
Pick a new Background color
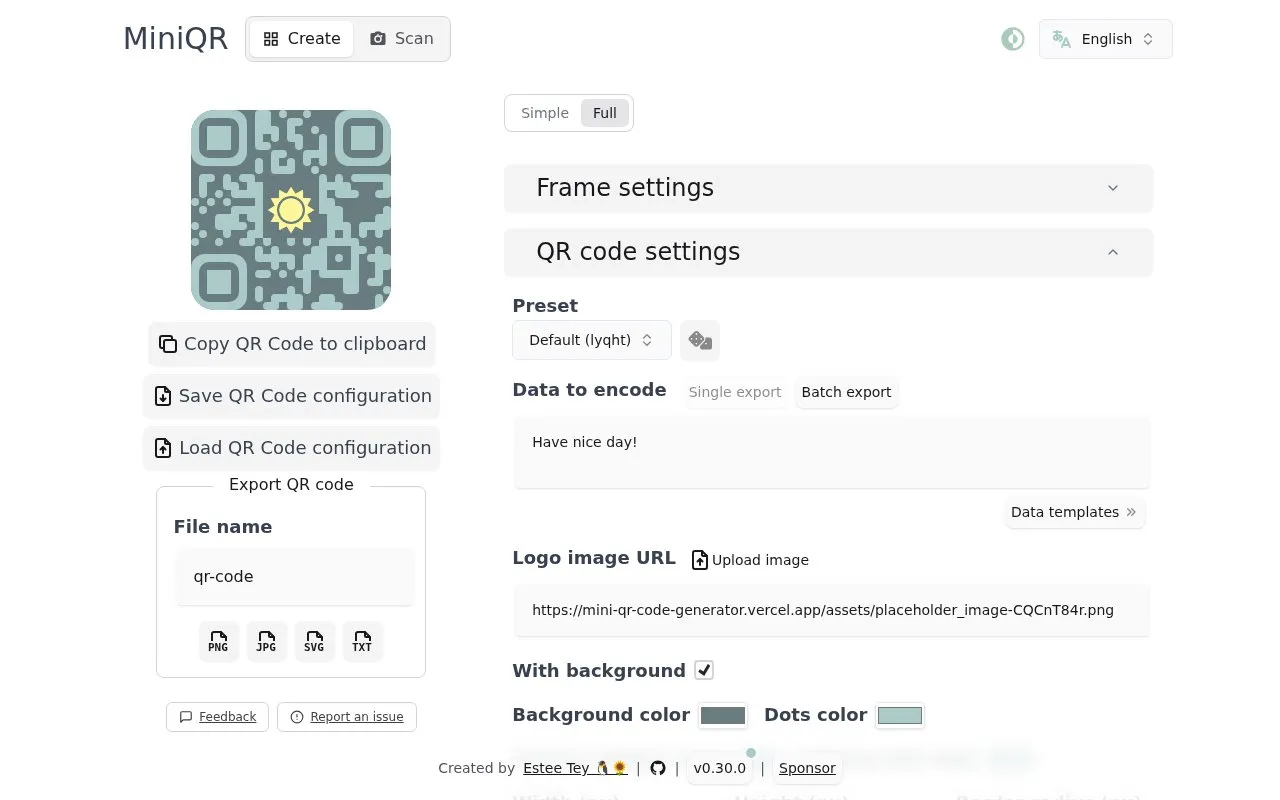[x=723, y=715]
